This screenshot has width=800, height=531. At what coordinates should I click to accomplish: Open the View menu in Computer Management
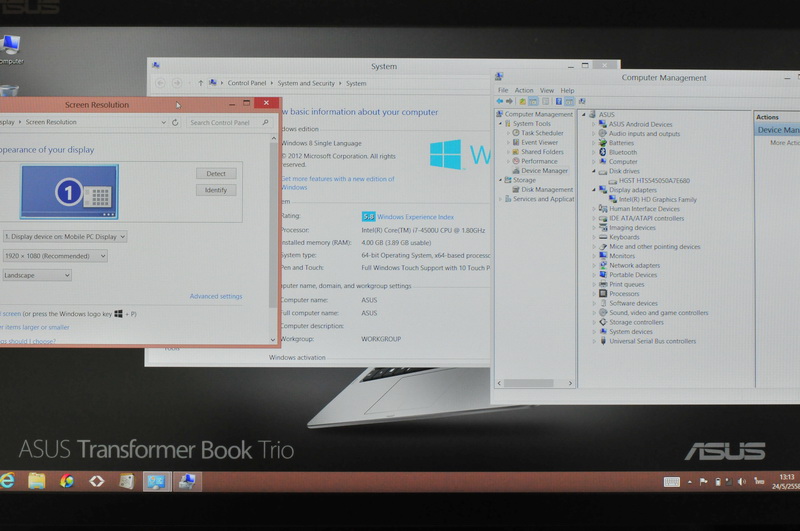(547, 90)
